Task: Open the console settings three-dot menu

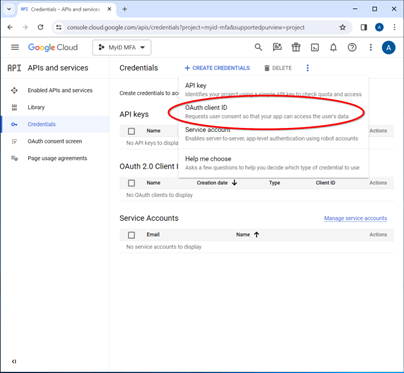Action: (x=371, y=48)
